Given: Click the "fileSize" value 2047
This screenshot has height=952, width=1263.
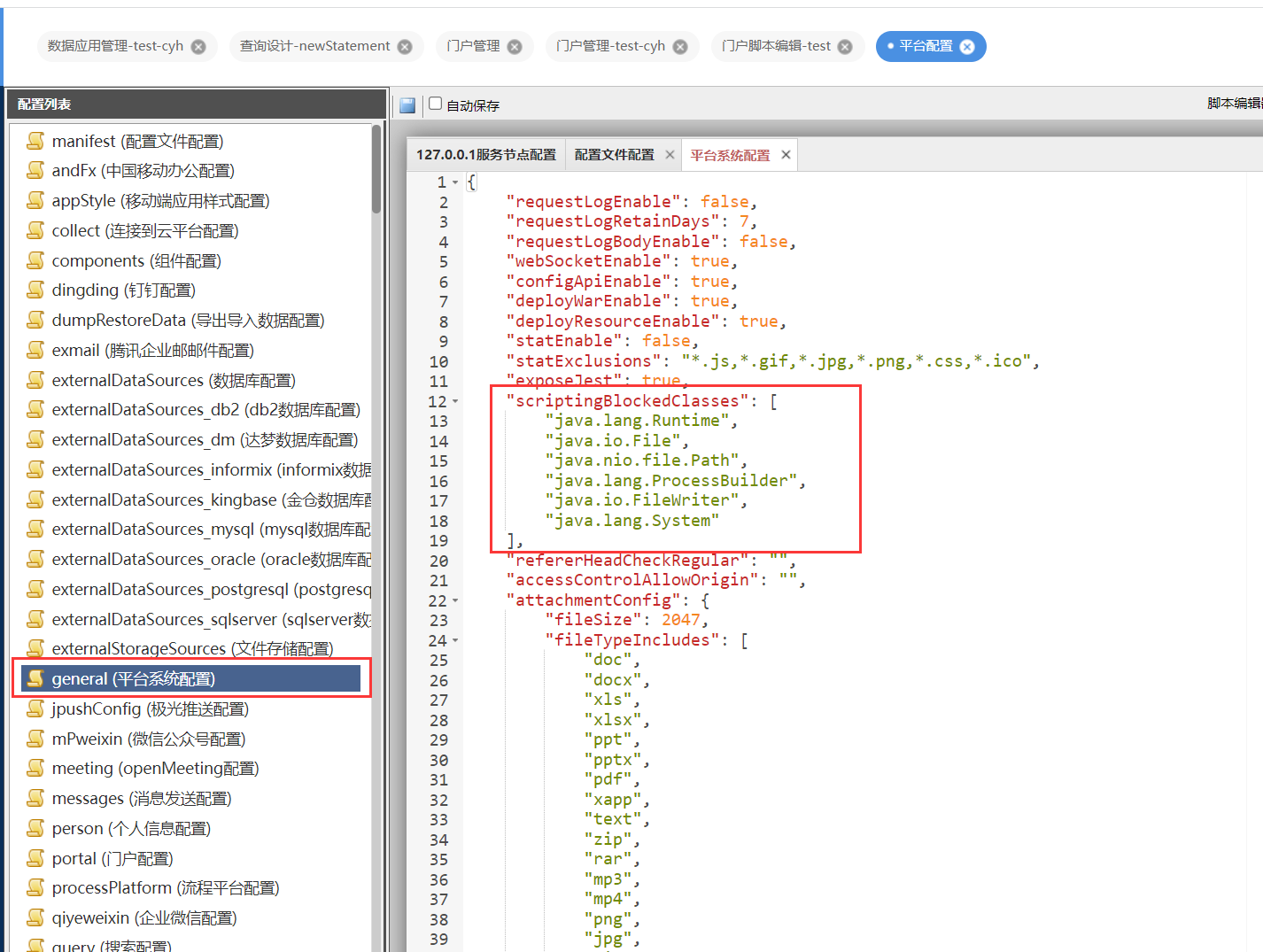Looking at the screenshot, I should [x=680, y=620].
